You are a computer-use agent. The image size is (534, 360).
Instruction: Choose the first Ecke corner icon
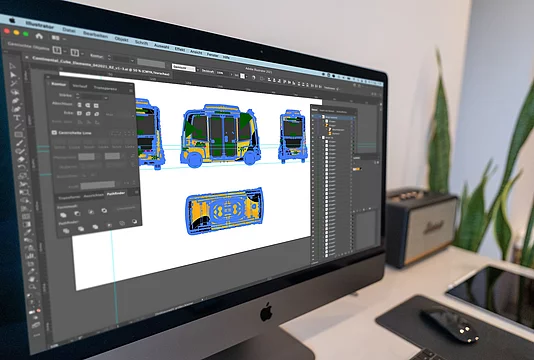79,113
